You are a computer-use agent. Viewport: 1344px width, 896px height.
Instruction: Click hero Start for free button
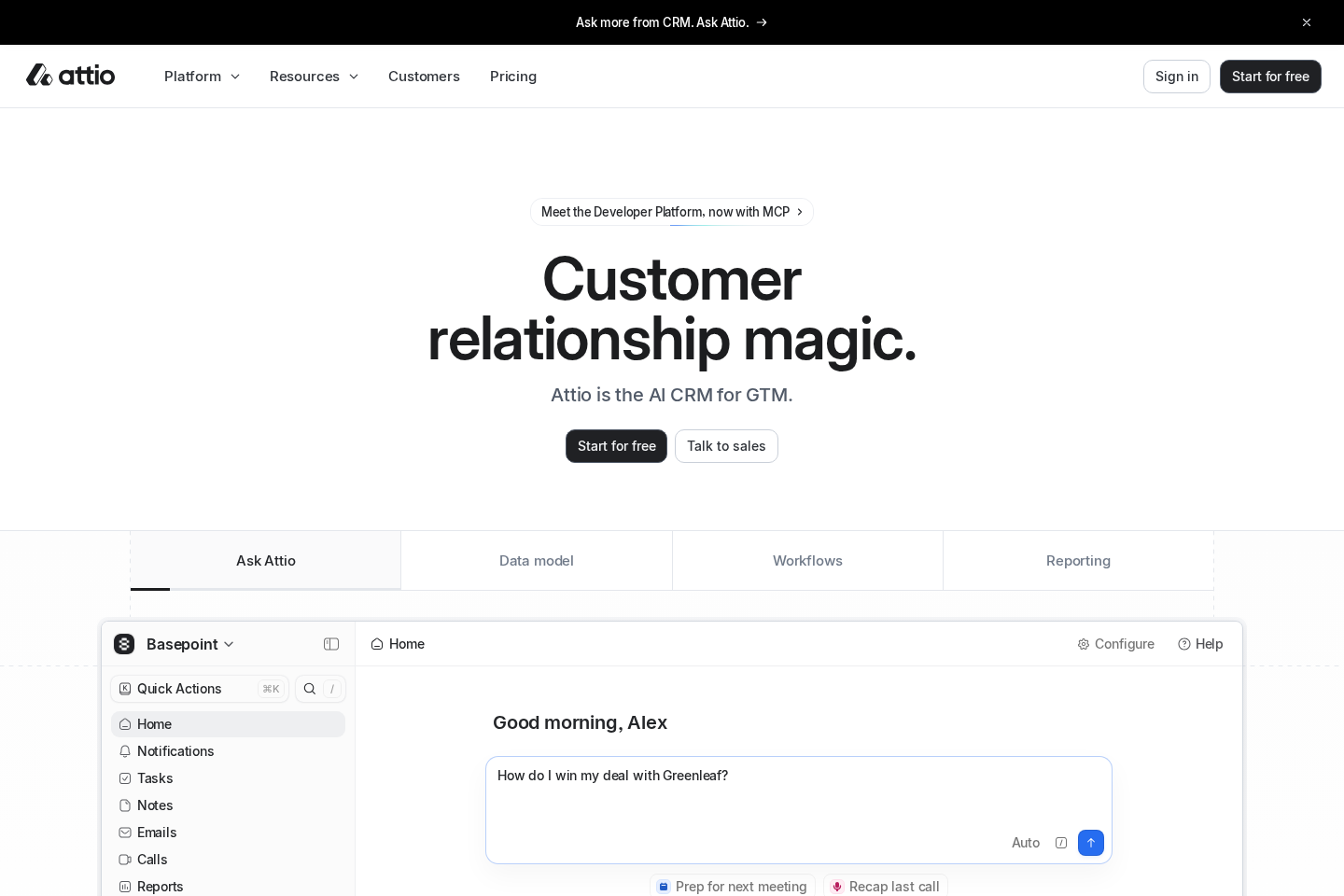click(x=616, y=446)
